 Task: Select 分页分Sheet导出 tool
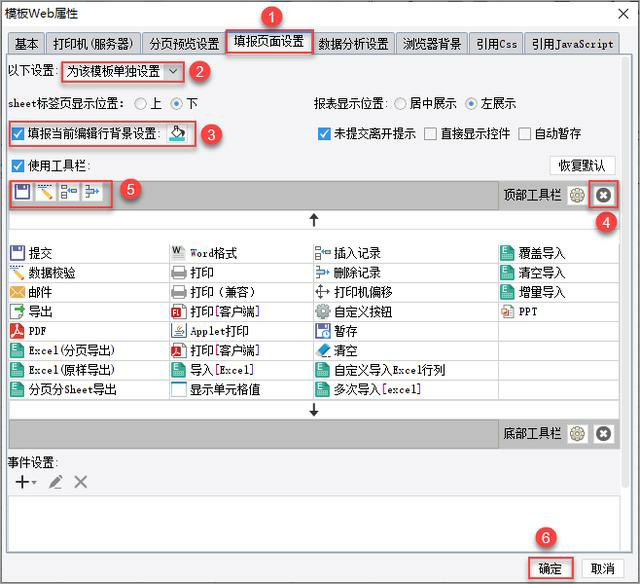coord(63,389)
